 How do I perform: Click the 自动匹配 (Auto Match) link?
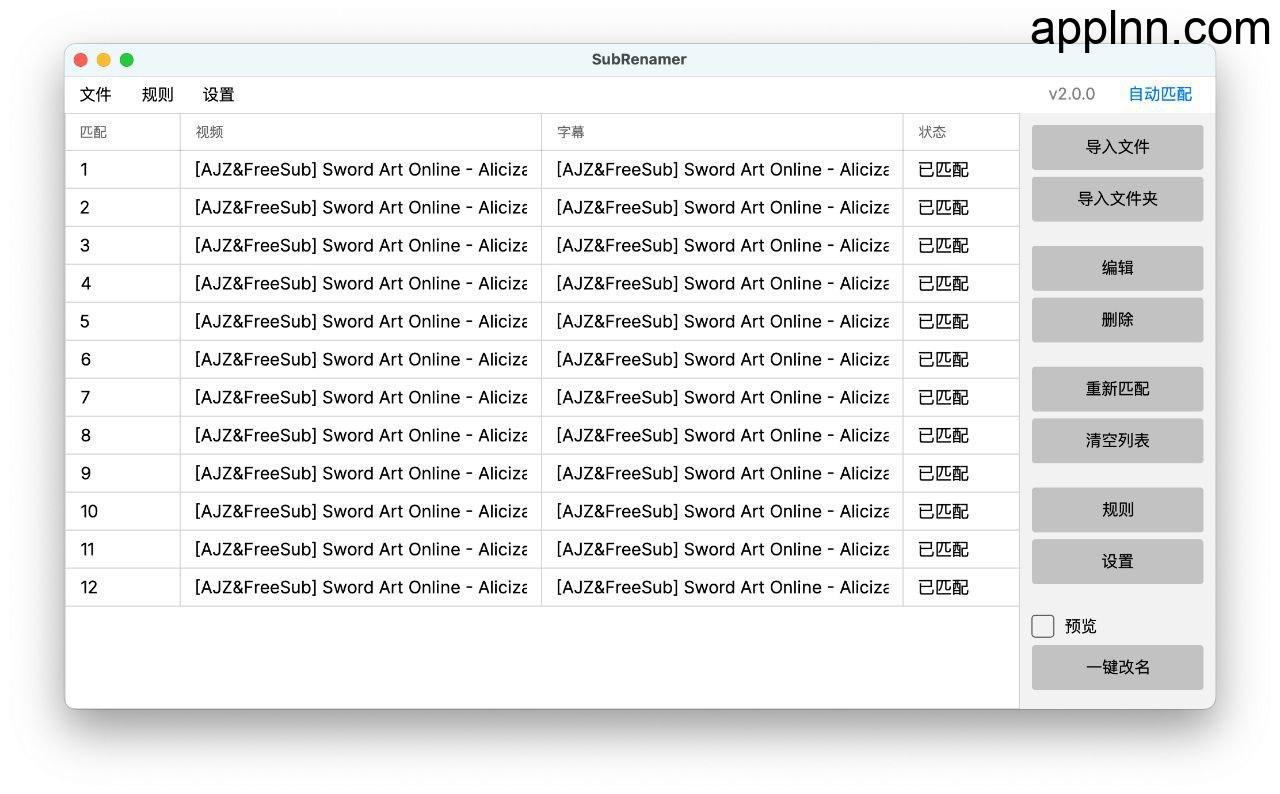(1160, 94)
